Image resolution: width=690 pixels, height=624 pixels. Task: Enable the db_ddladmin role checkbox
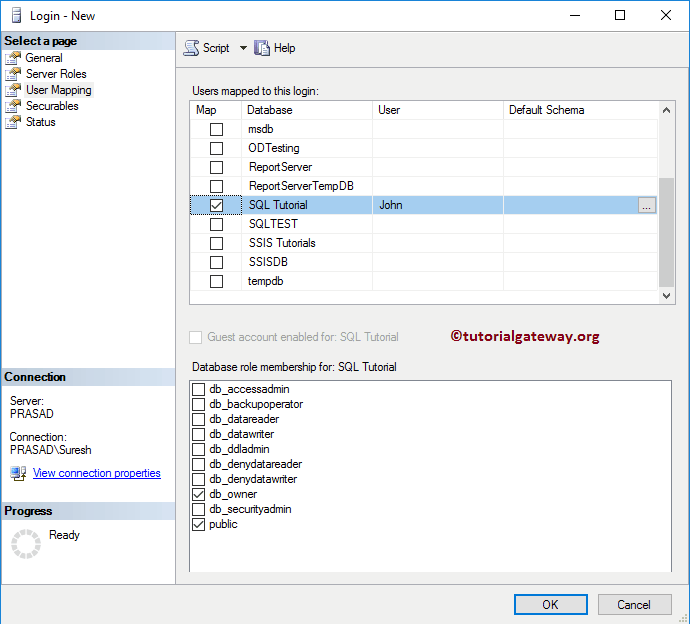[x=198, y=449]
